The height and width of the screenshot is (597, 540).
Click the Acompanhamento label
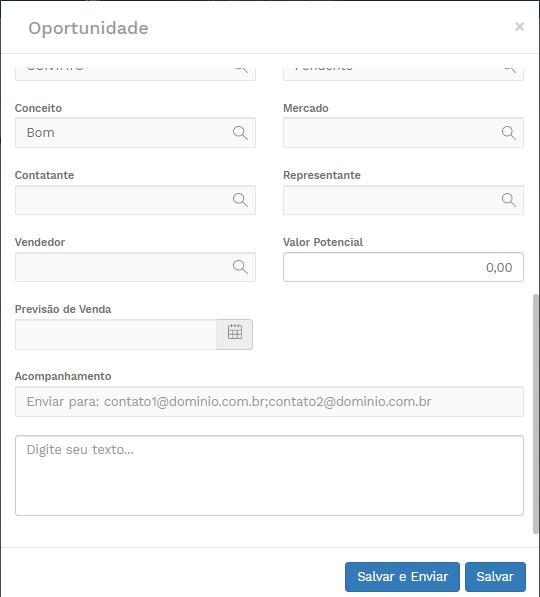click(x=63, y=376)
